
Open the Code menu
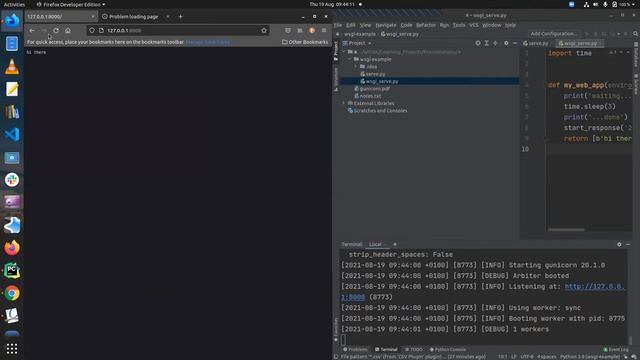tap(406, 25)
